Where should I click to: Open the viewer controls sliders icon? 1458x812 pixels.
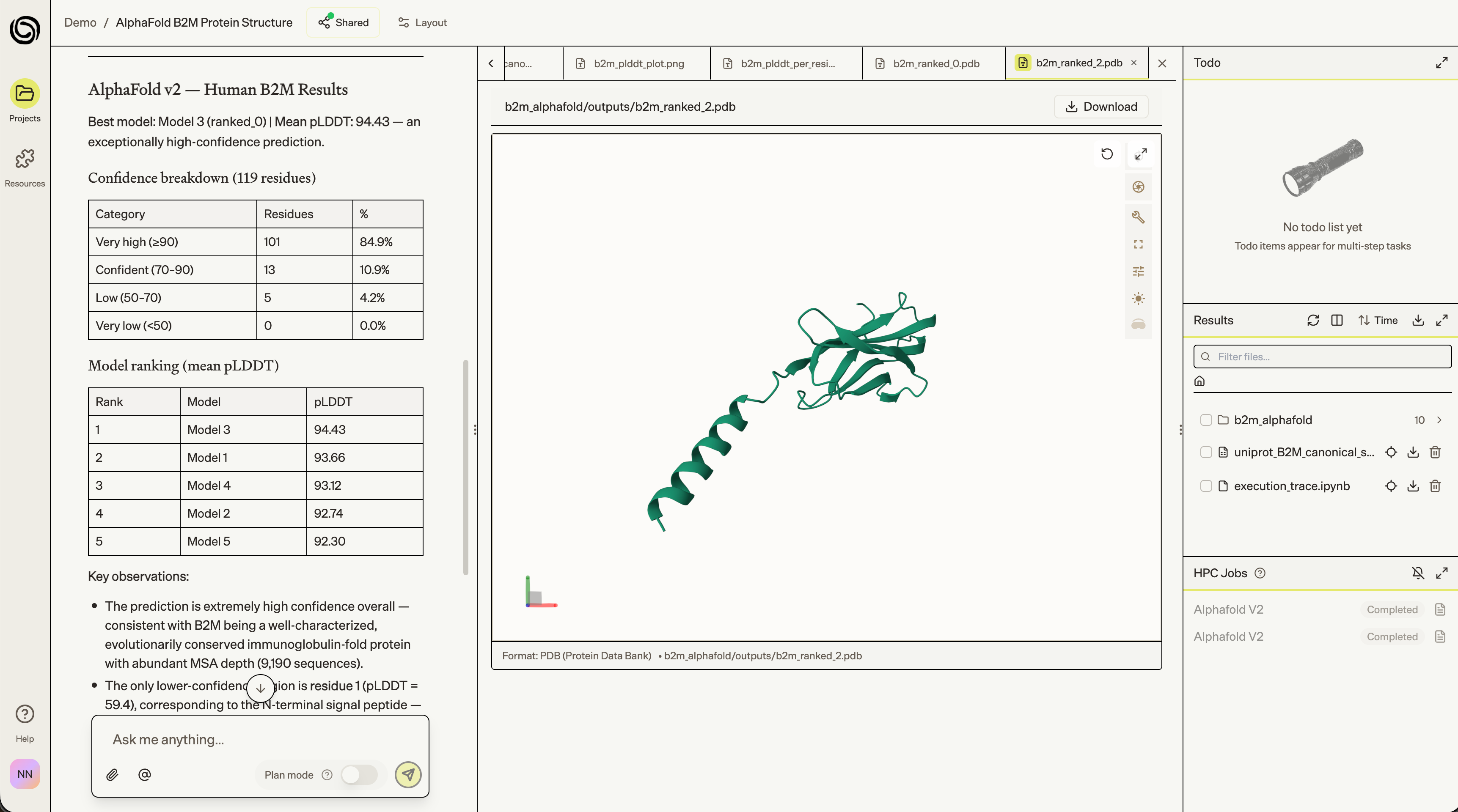[x=1138, y=272]
